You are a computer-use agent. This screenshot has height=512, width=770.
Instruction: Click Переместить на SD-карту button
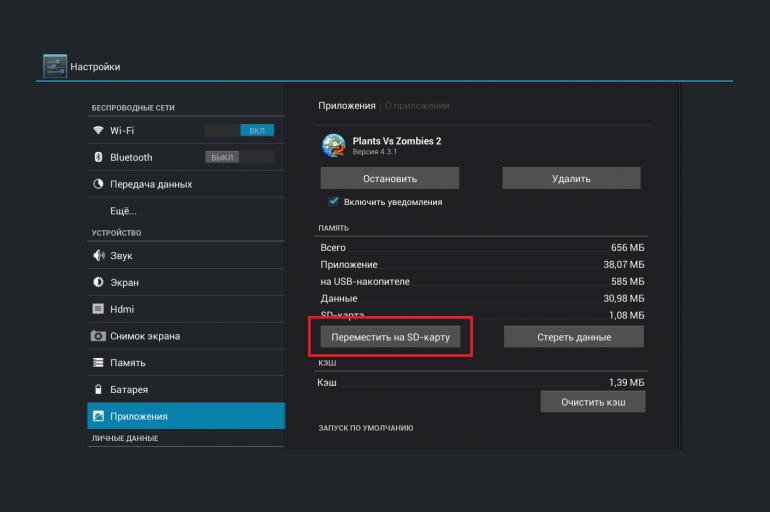[390, 337]
